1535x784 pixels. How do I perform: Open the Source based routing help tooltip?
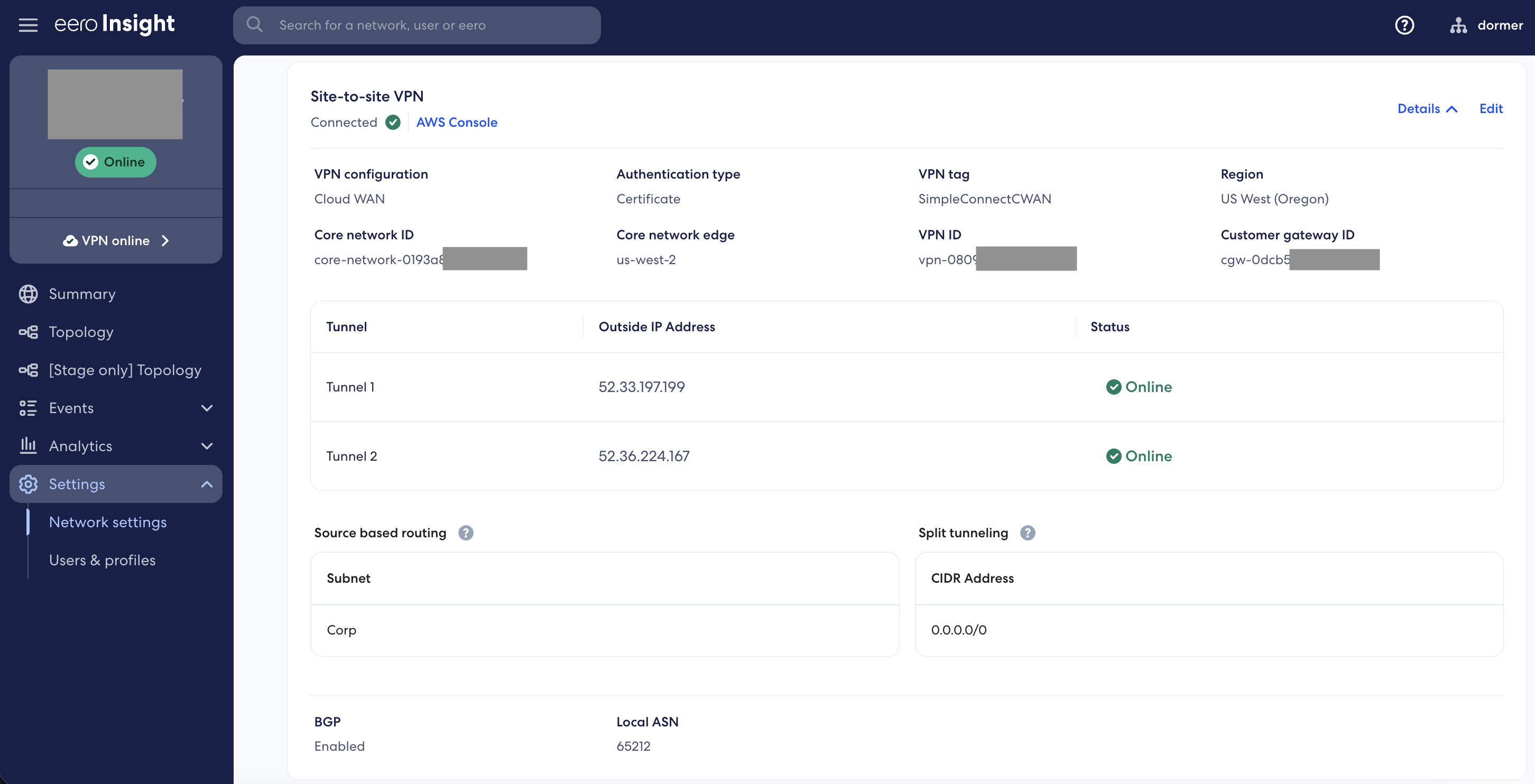pyautogui.click(x=465, y=533)
